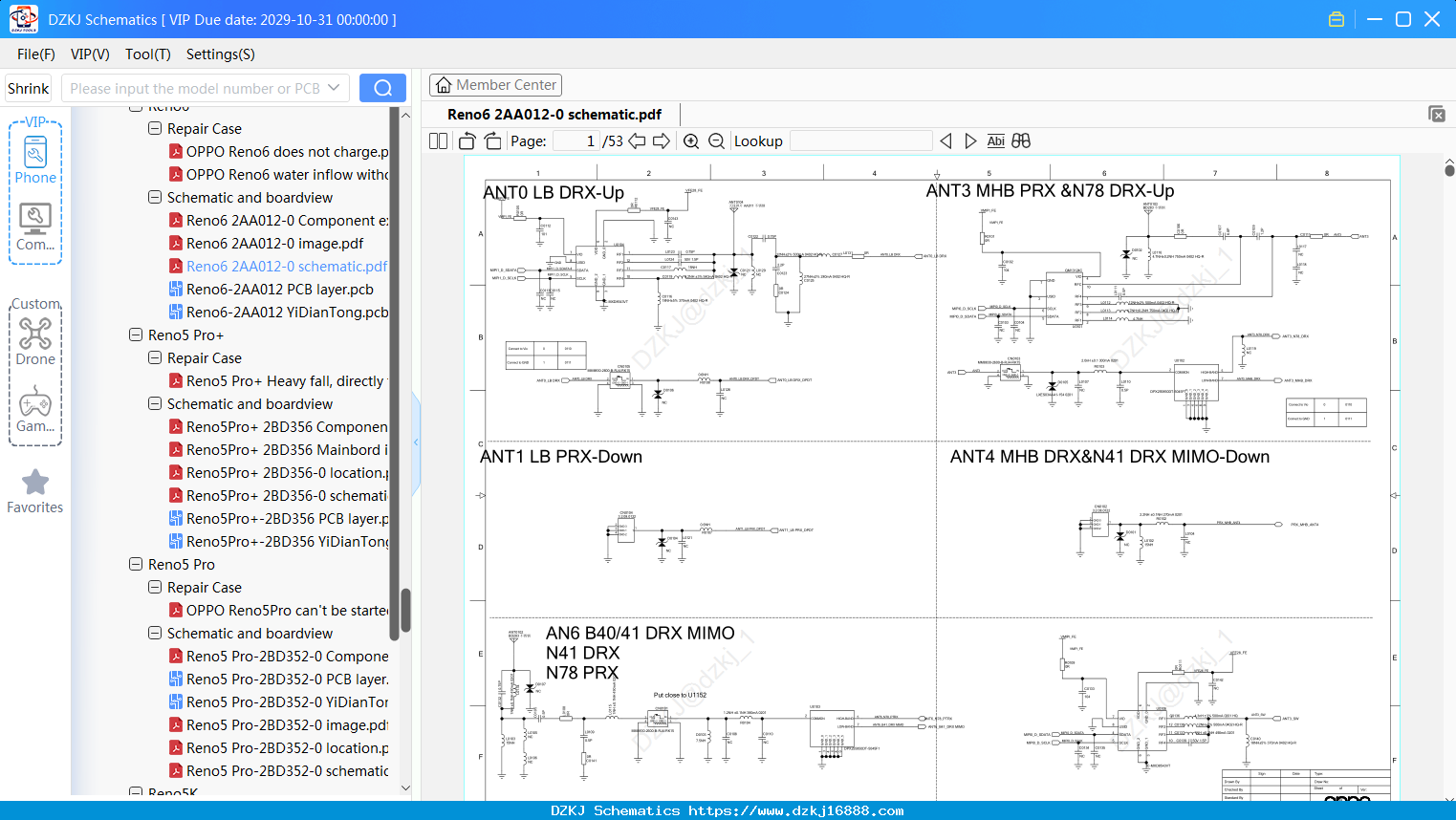Rotate page counterclockwise
This screenshot has width=1456, height=820.
click(x=467, y=140)
